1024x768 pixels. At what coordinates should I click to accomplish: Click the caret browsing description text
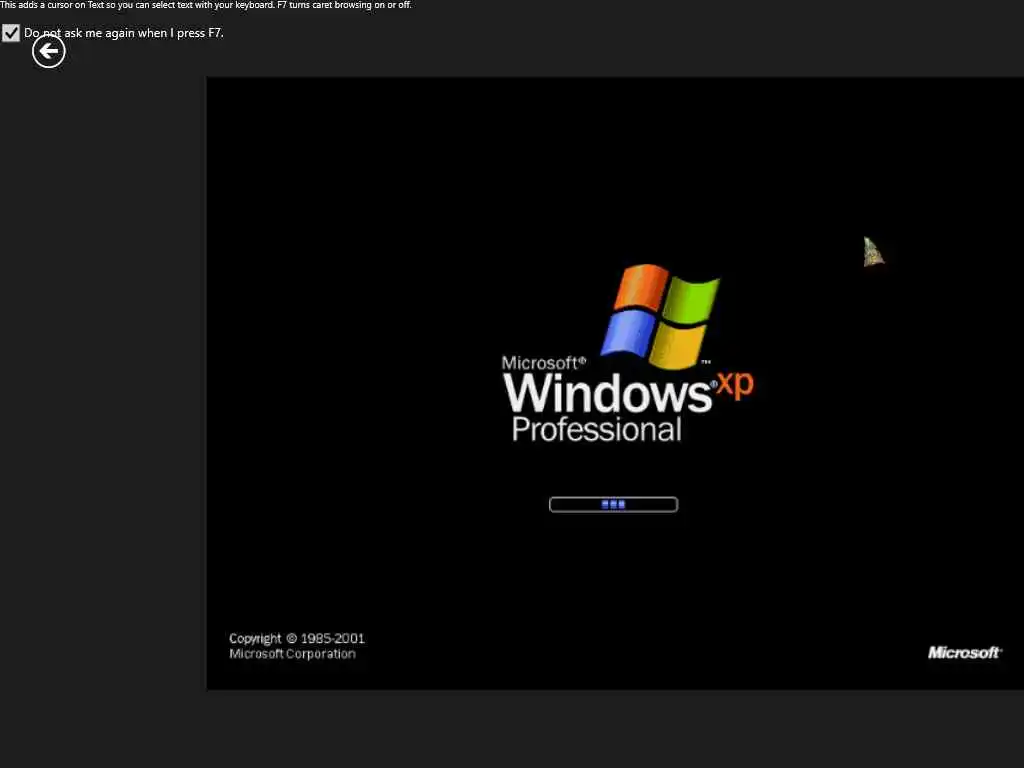tap(206, 5)
